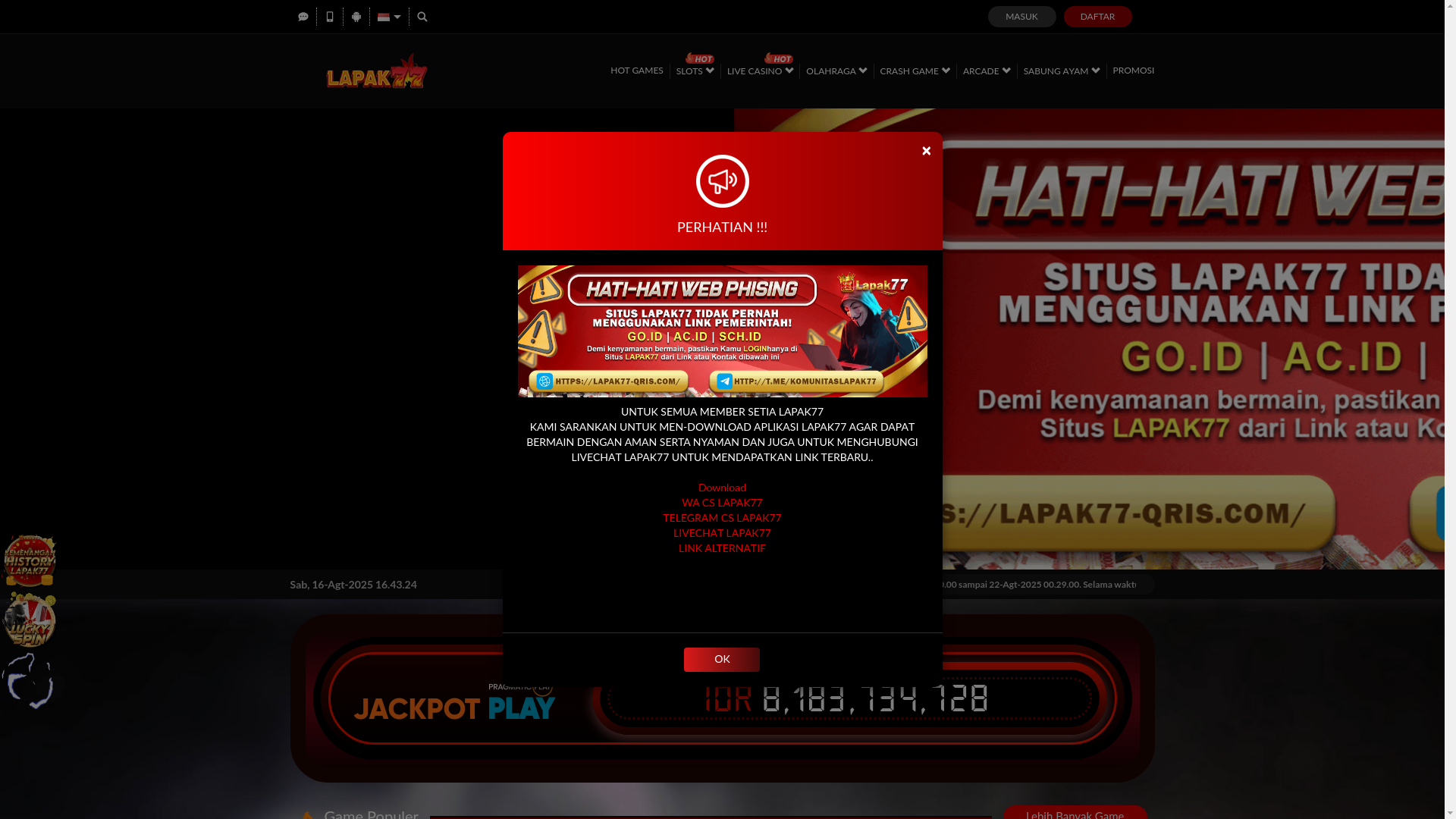Click the Jackpot Play banner logo
1456x819 pixels.
tap(454, 704)
